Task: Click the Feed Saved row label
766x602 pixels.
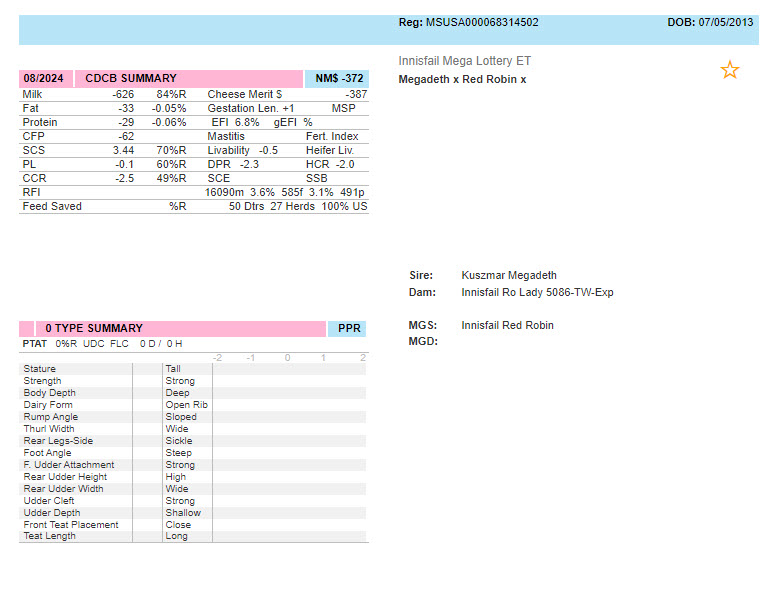Action: coord(52,206)
